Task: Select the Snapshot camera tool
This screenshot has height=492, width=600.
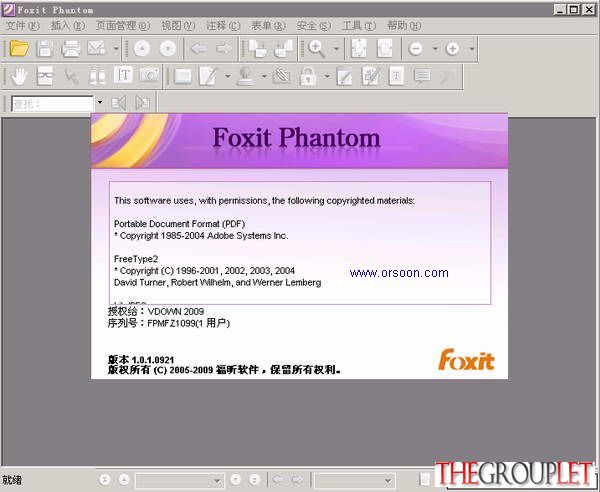Action: pos(149,75)
